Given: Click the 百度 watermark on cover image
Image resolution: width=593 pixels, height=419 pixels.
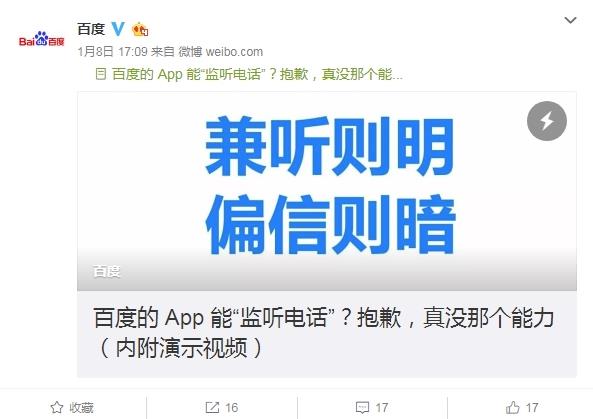Looking at the screenshot, I should [106, 271].
